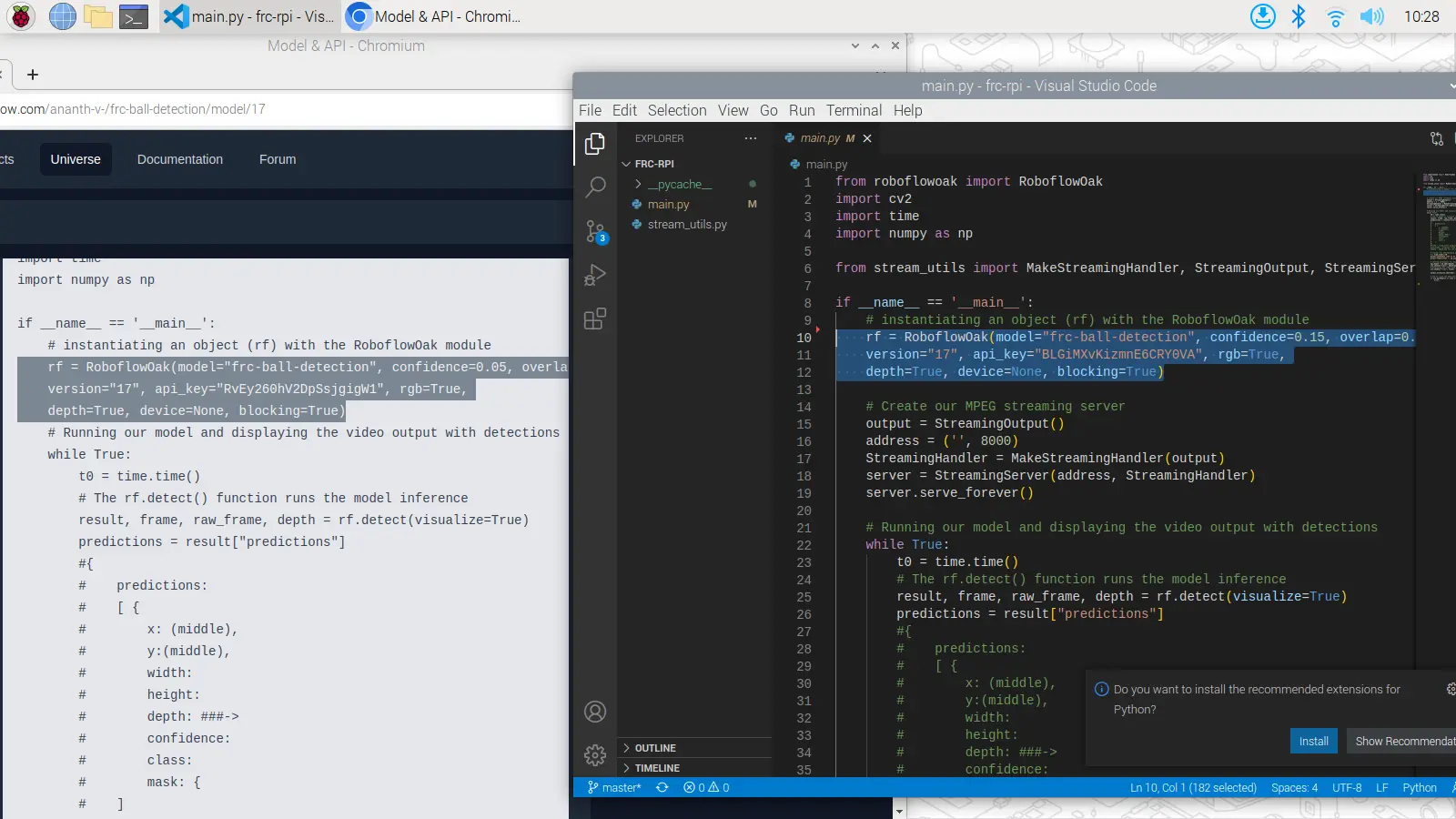1456x819 pixels.
Task: Install the recommended Python extensions
Action: point(1313,741)
